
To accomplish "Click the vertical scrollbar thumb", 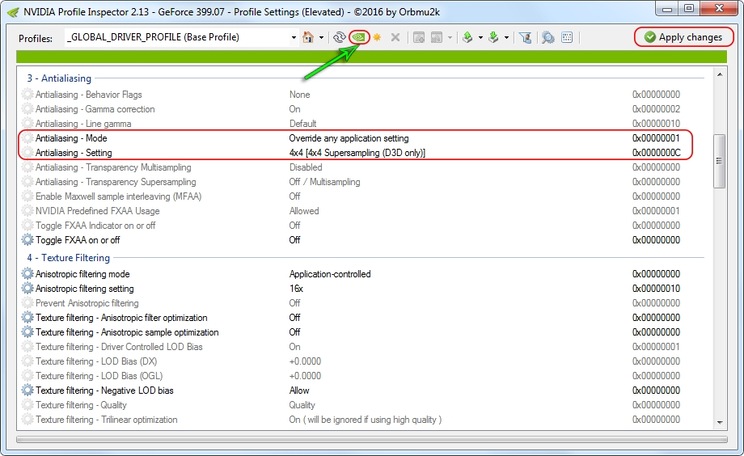I will pos(720,161).
